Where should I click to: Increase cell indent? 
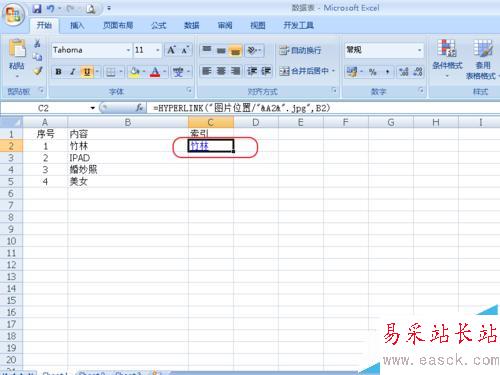tap(266, 71)
